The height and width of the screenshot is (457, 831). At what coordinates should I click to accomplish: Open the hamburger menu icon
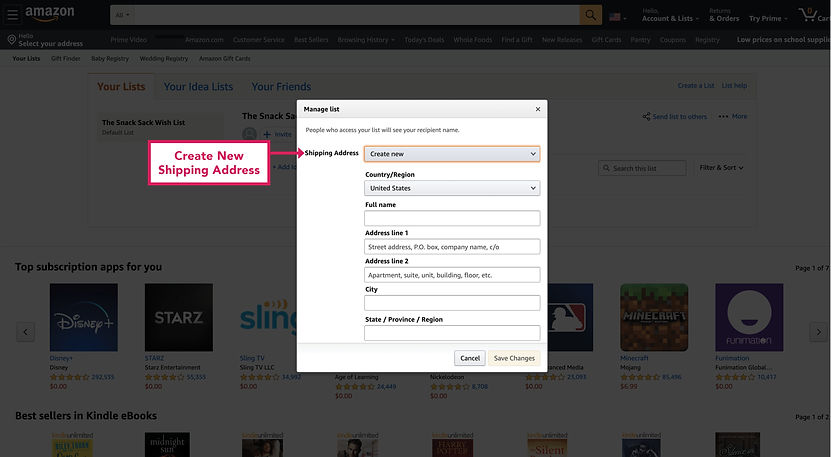[12, 14]
